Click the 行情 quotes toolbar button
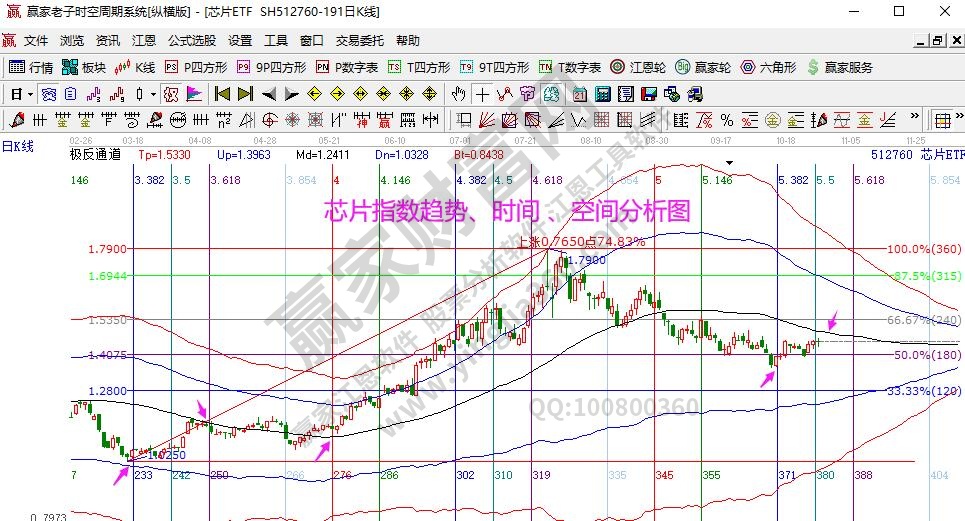The width and height of the screenshot is (965, 521). coord(31,67)
